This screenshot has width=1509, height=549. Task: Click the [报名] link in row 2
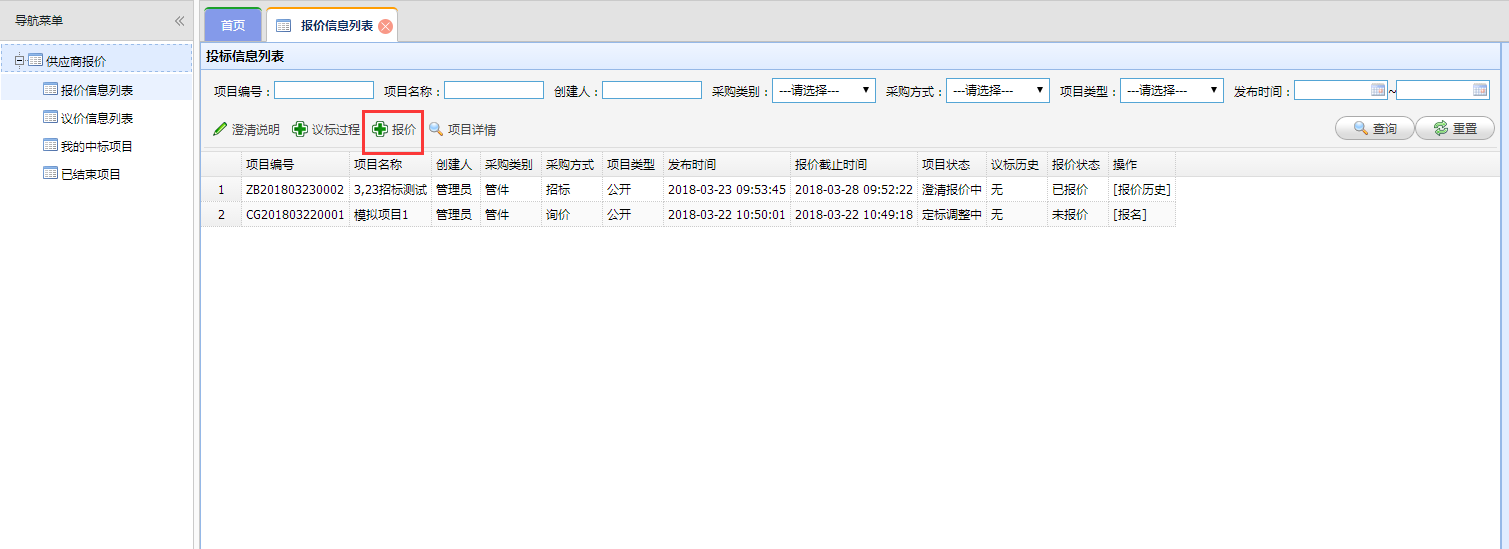coord(1129,215)
